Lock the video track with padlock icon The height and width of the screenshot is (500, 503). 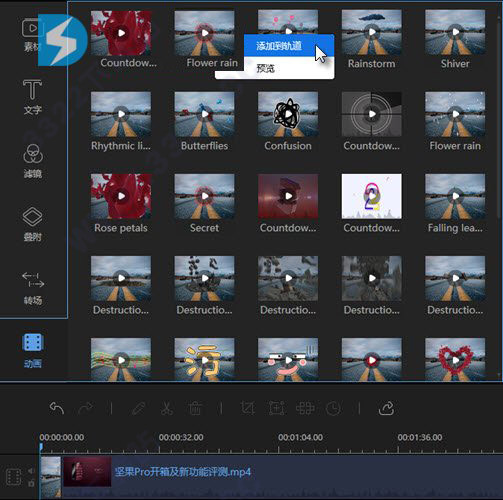coord(31,483)
